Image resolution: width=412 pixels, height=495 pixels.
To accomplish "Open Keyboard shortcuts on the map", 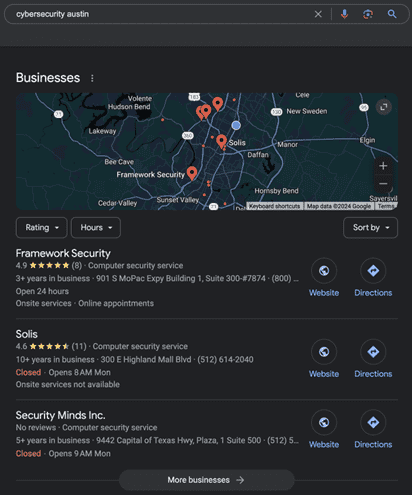I will pyautogui.click(x=274, y=206).
